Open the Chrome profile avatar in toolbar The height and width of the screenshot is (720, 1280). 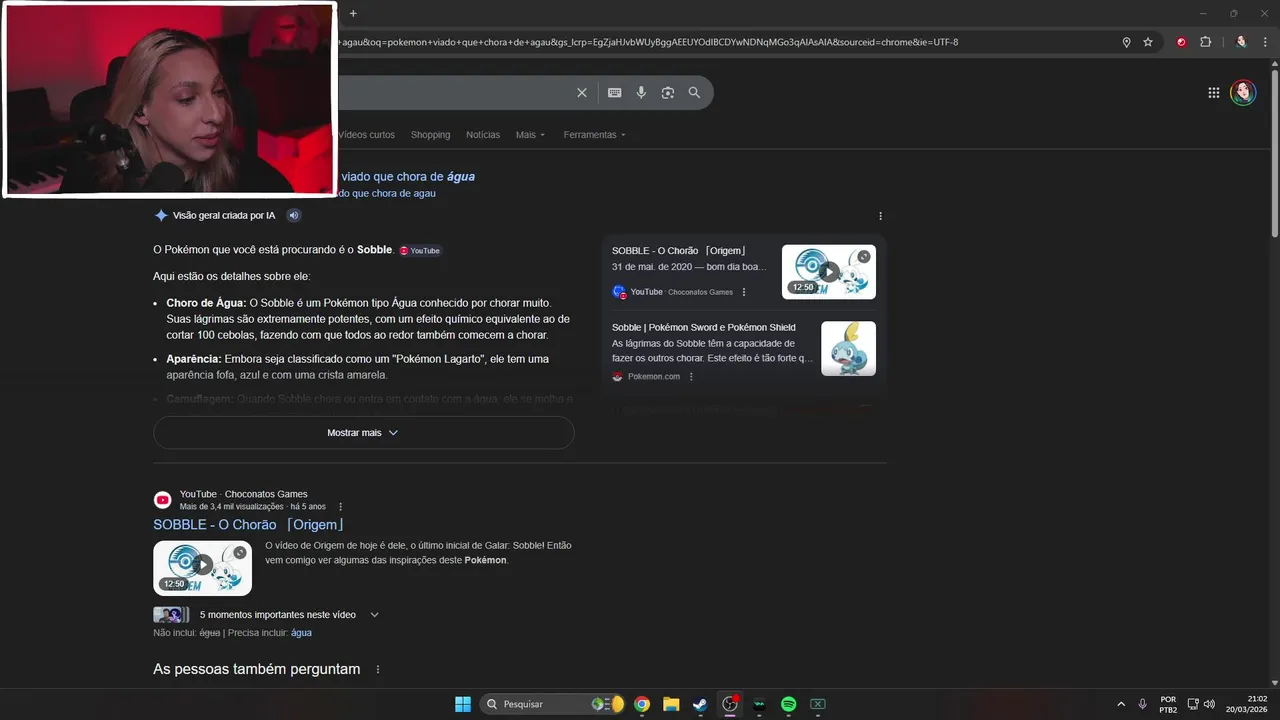pyautogui.click(x=1241, y=42)
